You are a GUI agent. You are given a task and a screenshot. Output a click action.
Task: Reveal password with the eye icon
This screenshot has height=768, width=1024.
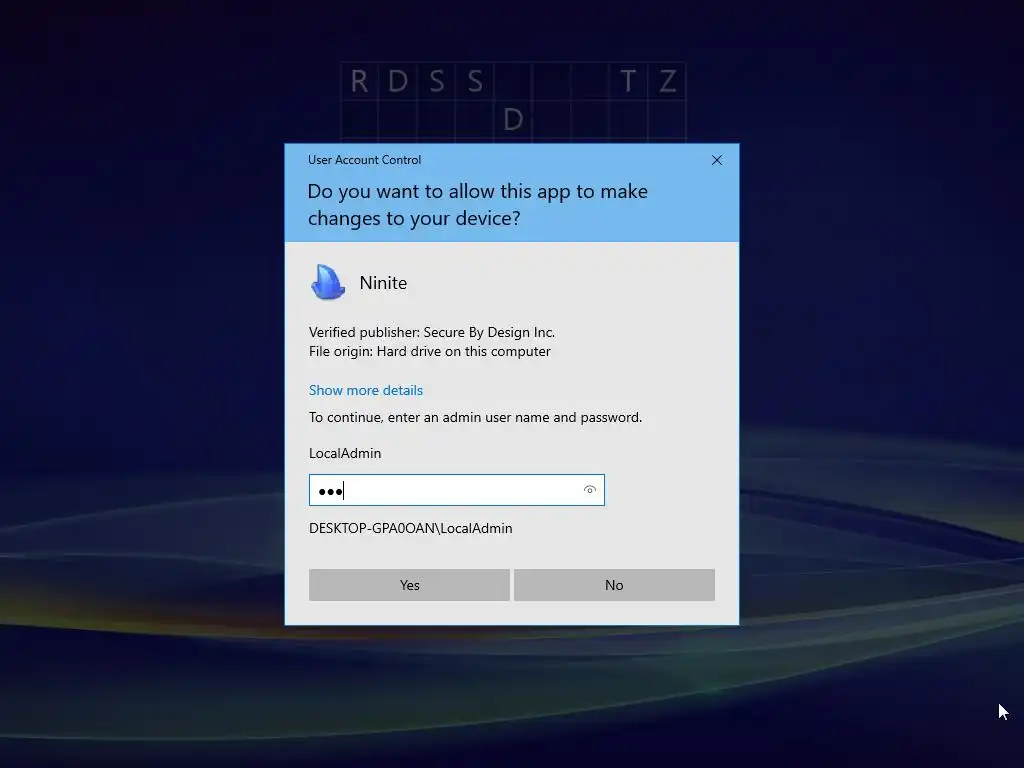pyautogui.click(x=590, y=490)
